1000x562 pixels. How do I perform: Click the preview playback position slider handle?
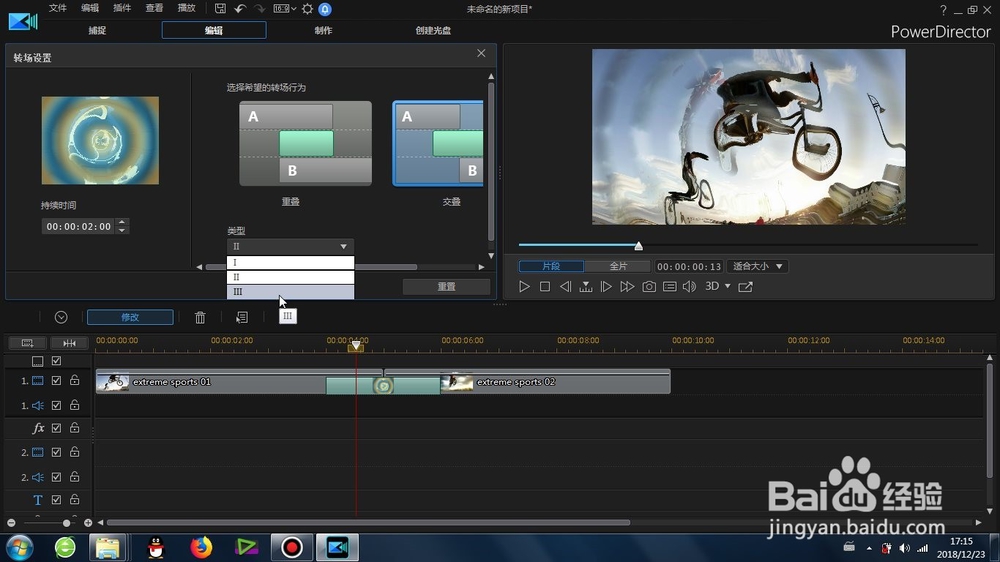[x=638, y=246]
